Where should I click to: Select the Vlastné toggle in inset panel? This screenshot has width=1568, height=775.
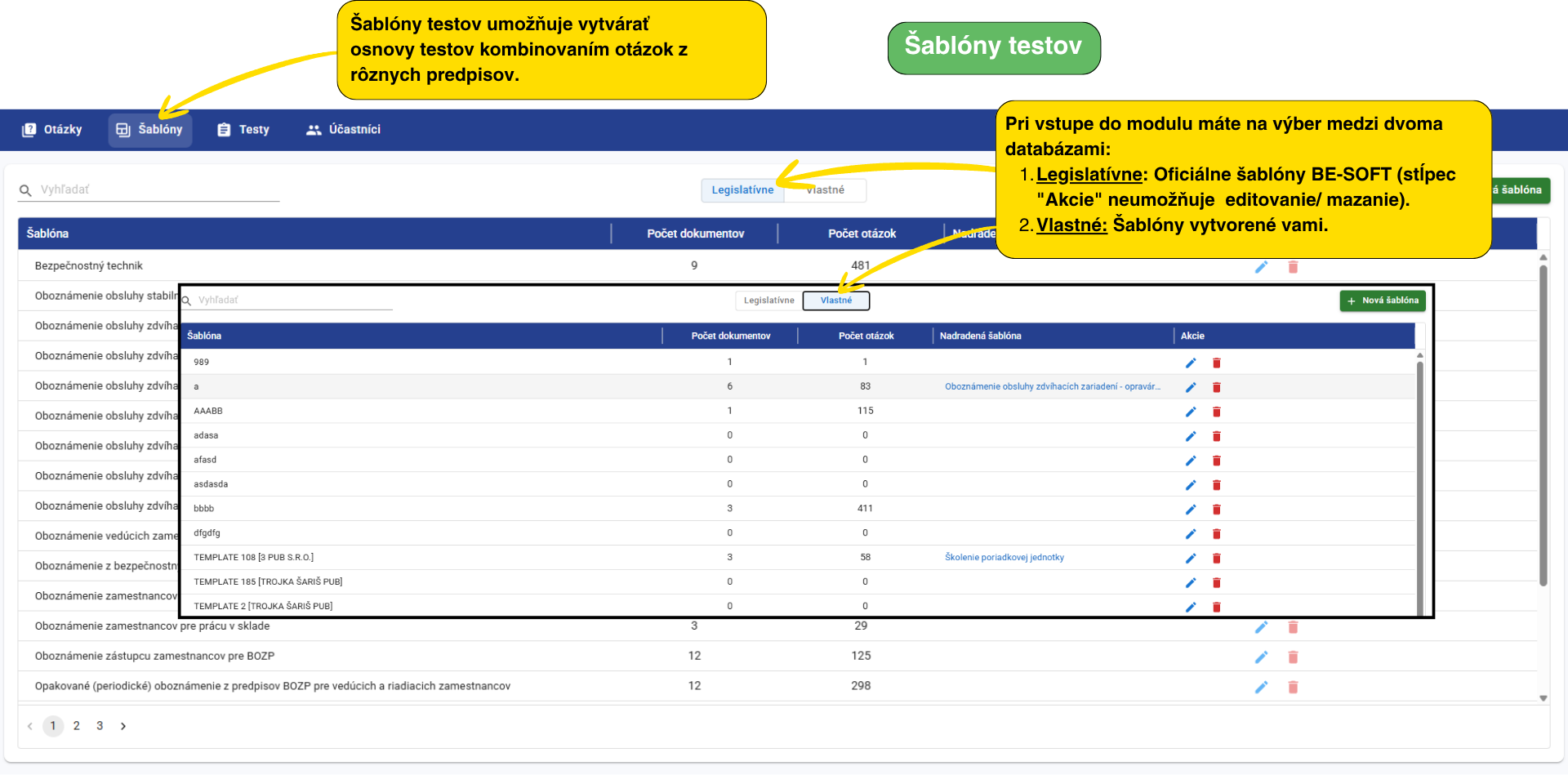pos(835,301)
